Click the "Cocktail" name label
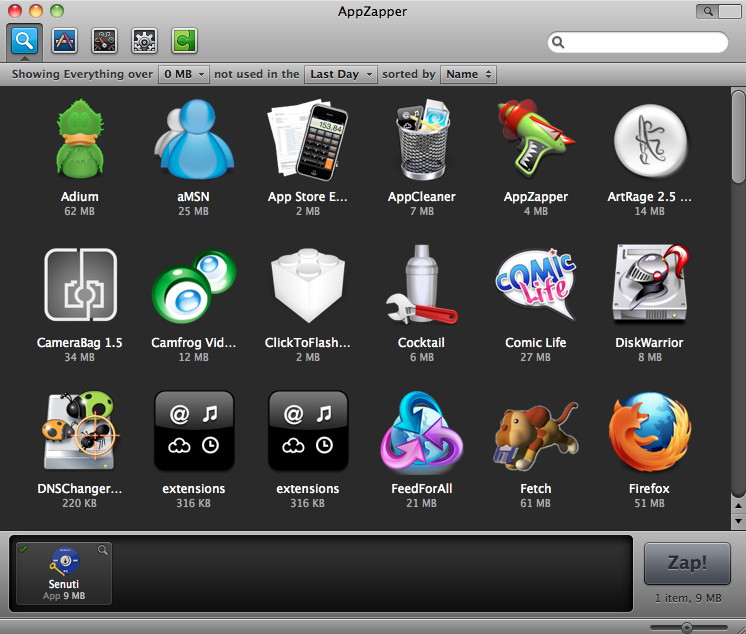The image size is (746, 634). click(x=421, y=342)
